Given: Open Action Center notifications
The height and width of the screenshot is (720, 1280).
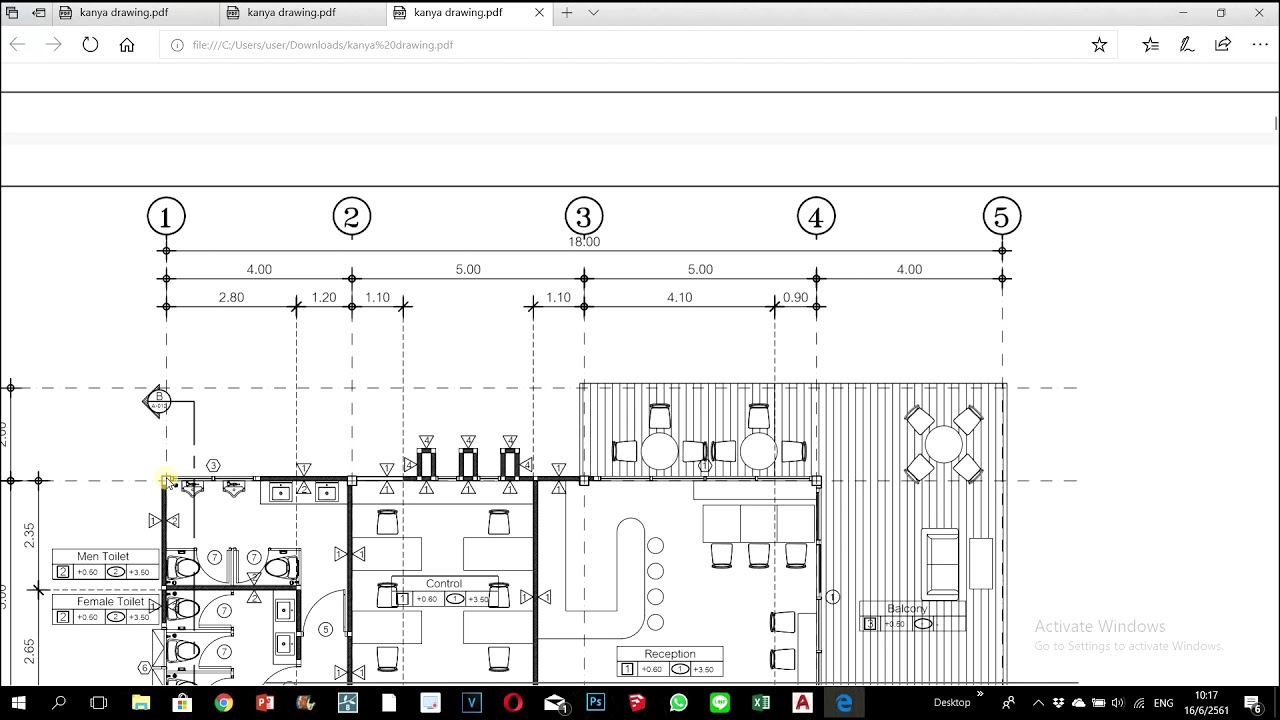Looking at the screenshot, I should pos(1255,703).
